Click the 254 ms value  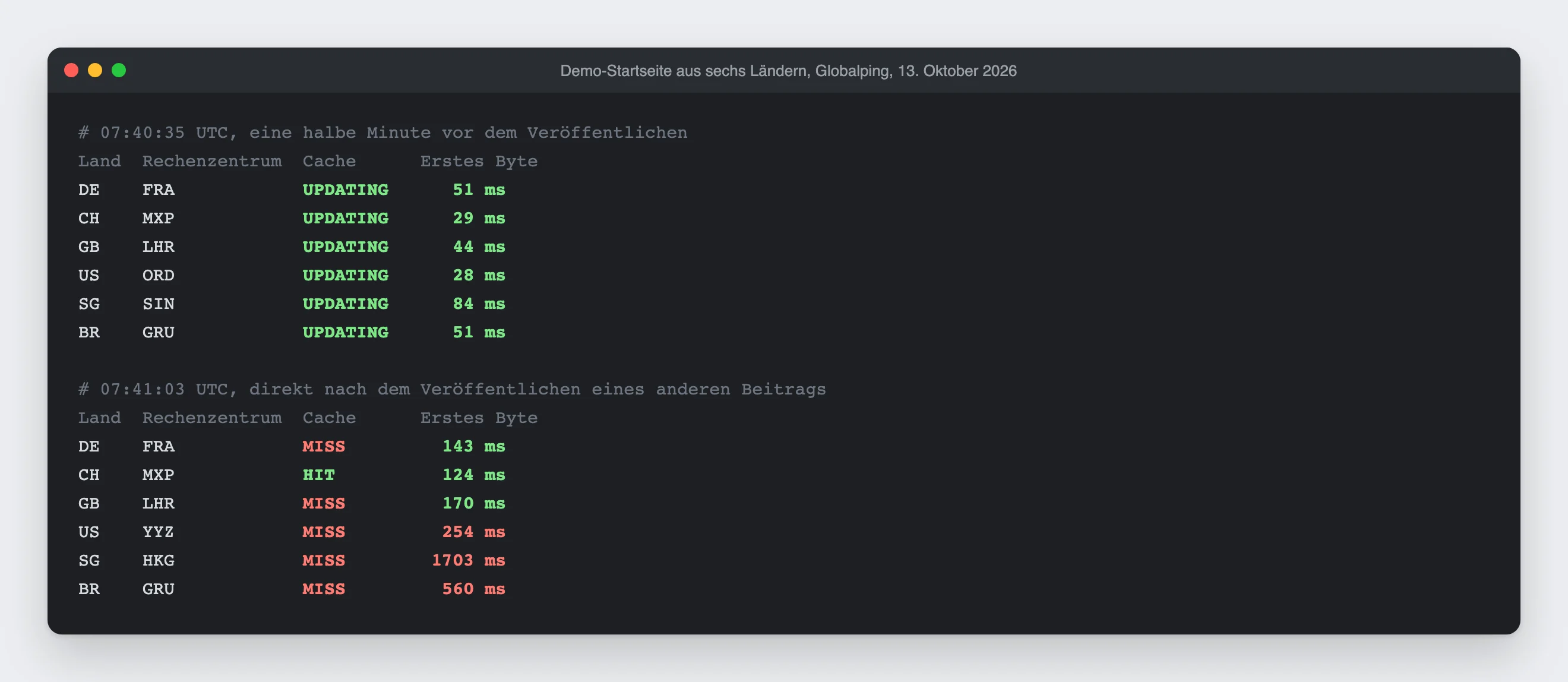pyautogui.click(x=473, y=532)
